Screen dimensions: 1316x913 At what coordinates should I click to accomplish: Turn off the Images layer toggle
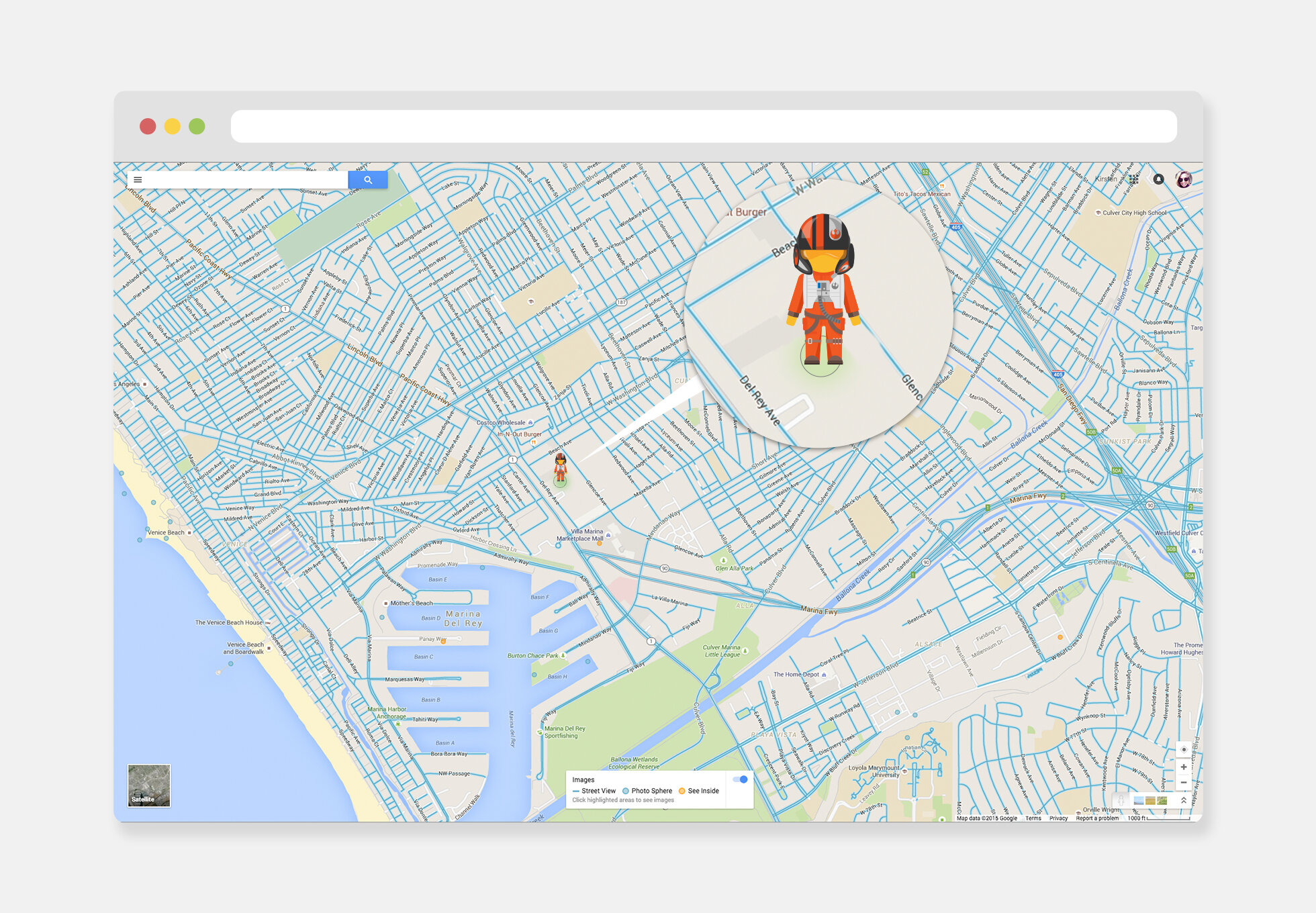(741, 779)
